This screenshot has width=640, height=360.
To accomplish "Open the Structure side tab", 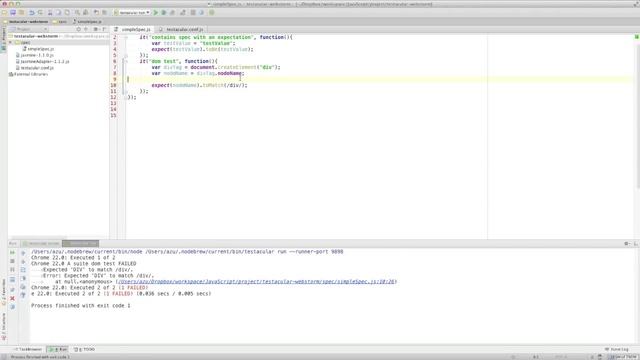I will (4, 327).
